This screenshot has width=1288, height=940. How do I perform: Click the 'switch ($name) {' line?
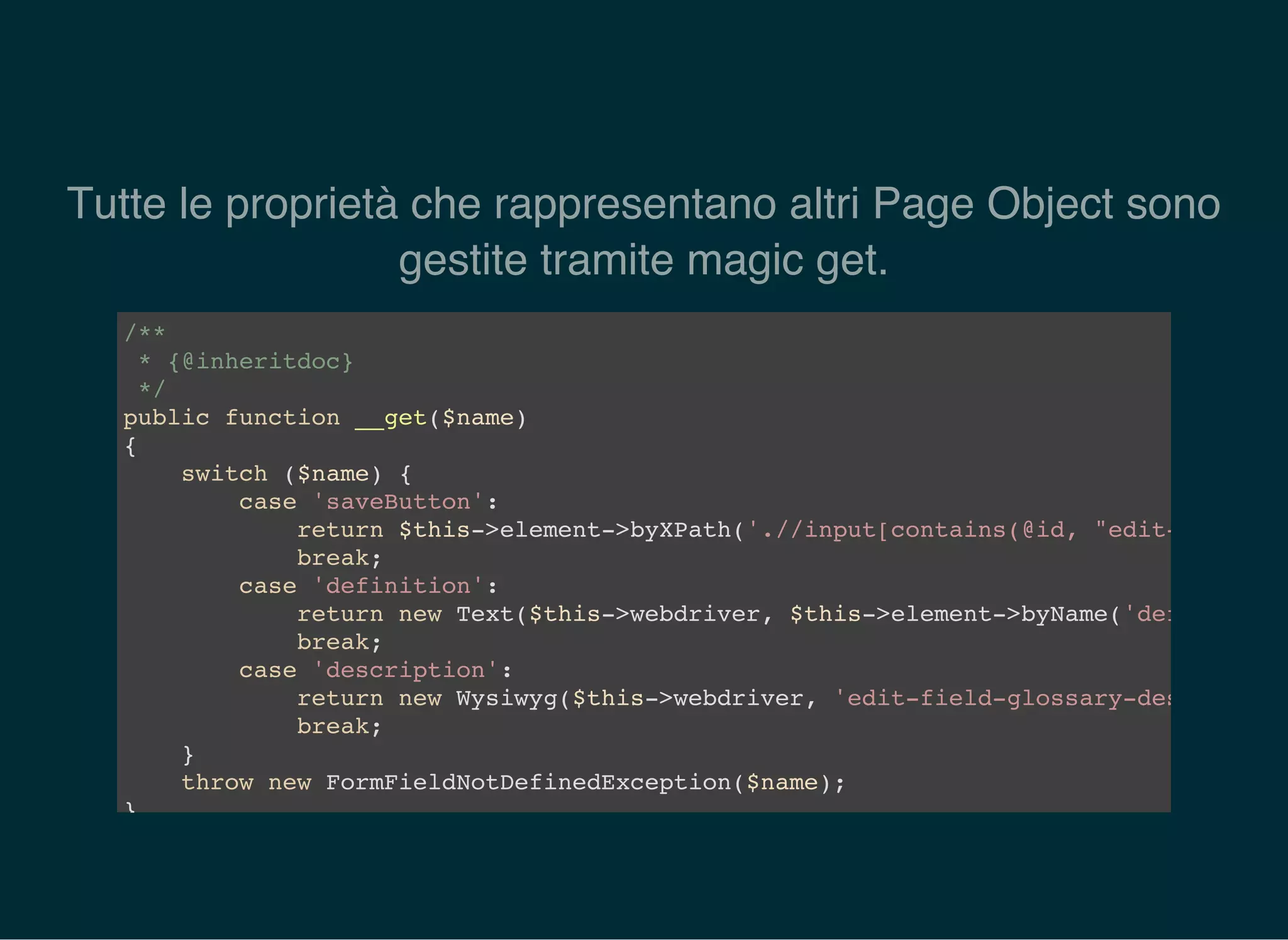(x=296, y=474)
